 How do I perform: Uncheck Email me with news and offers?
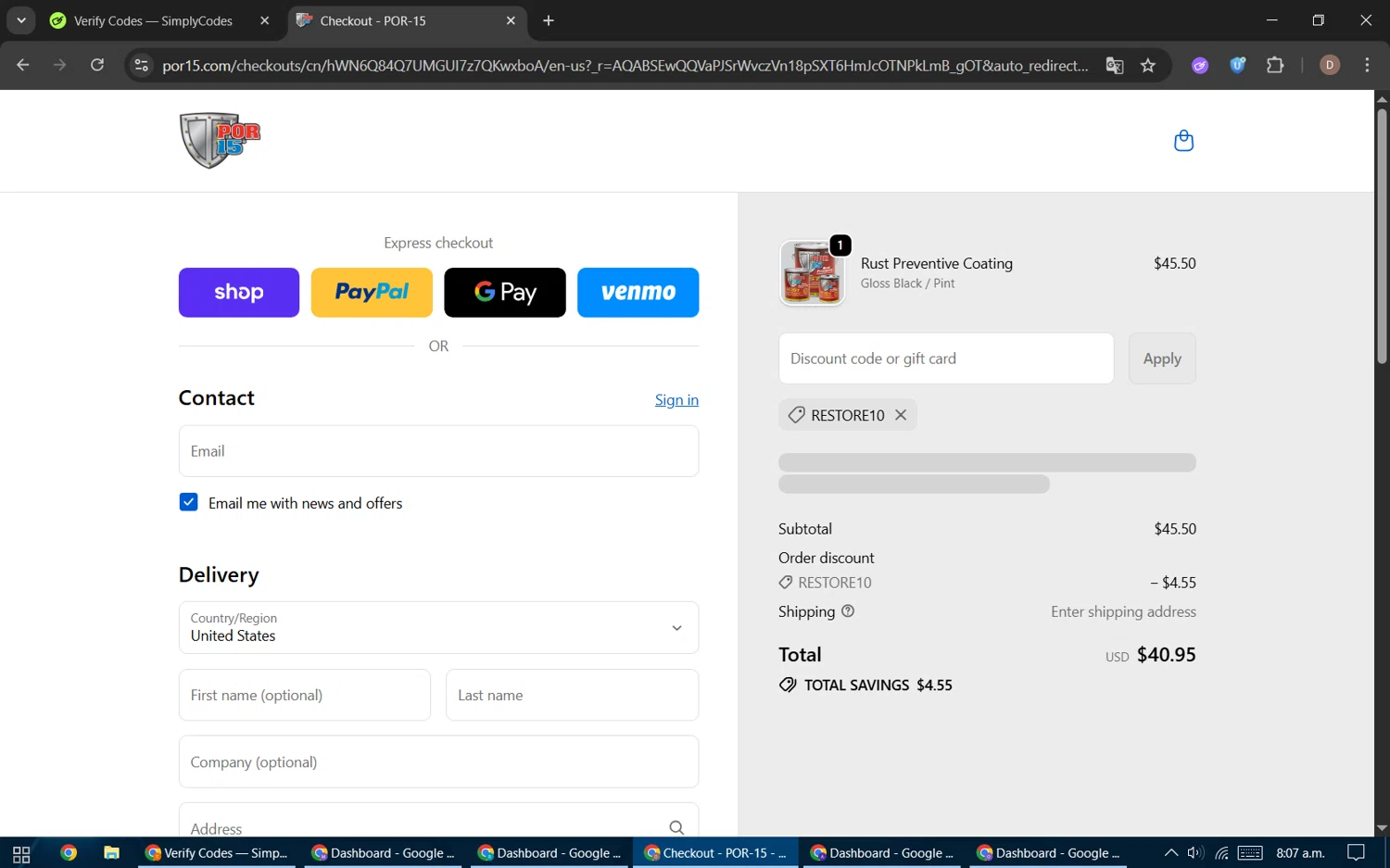pyautogui.click(x=188, y=502)
